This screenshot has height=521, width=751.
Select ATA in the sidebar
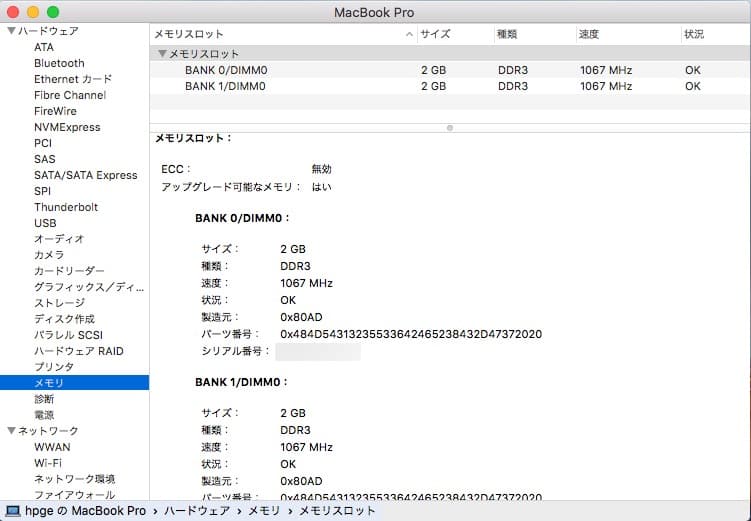coord(44,47)
